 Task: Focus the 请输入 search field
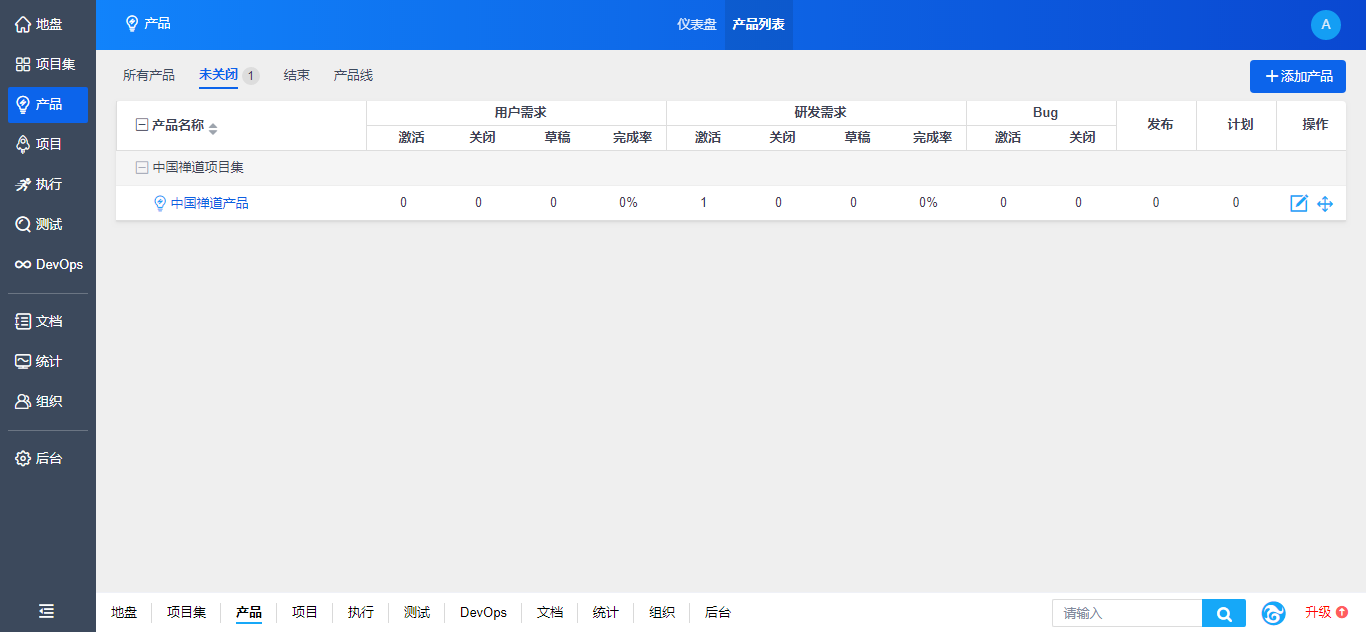pos(1127,613)
